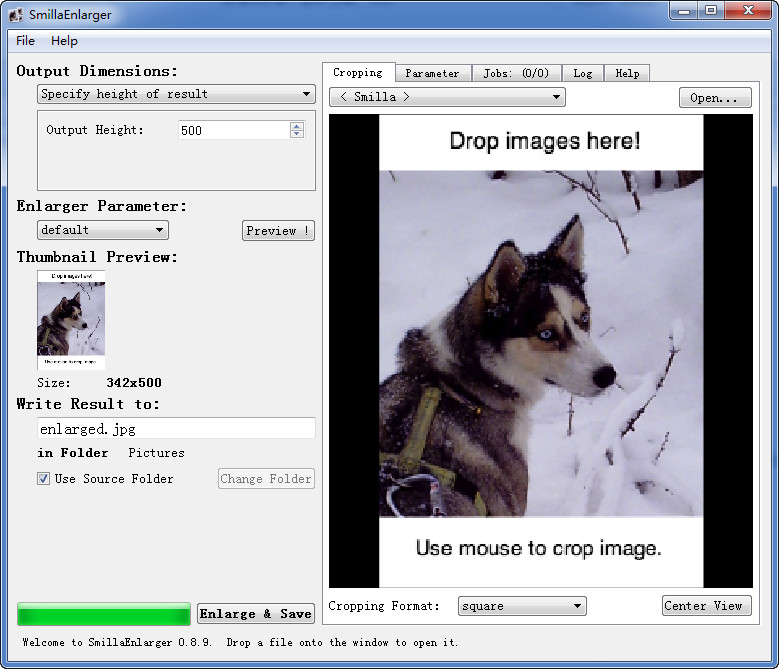Click the Open... button
Viewport: 779px width, 669px height.
coord(714,98)
